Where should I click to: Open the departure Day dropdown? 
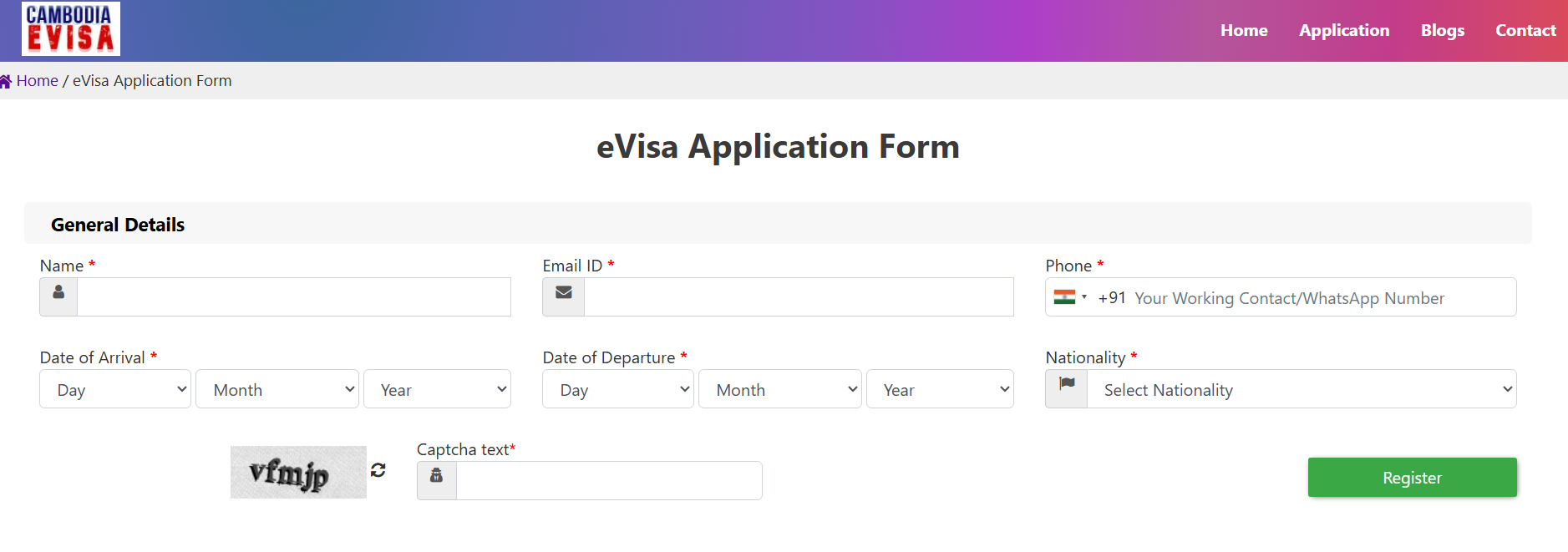click(618, 389)
